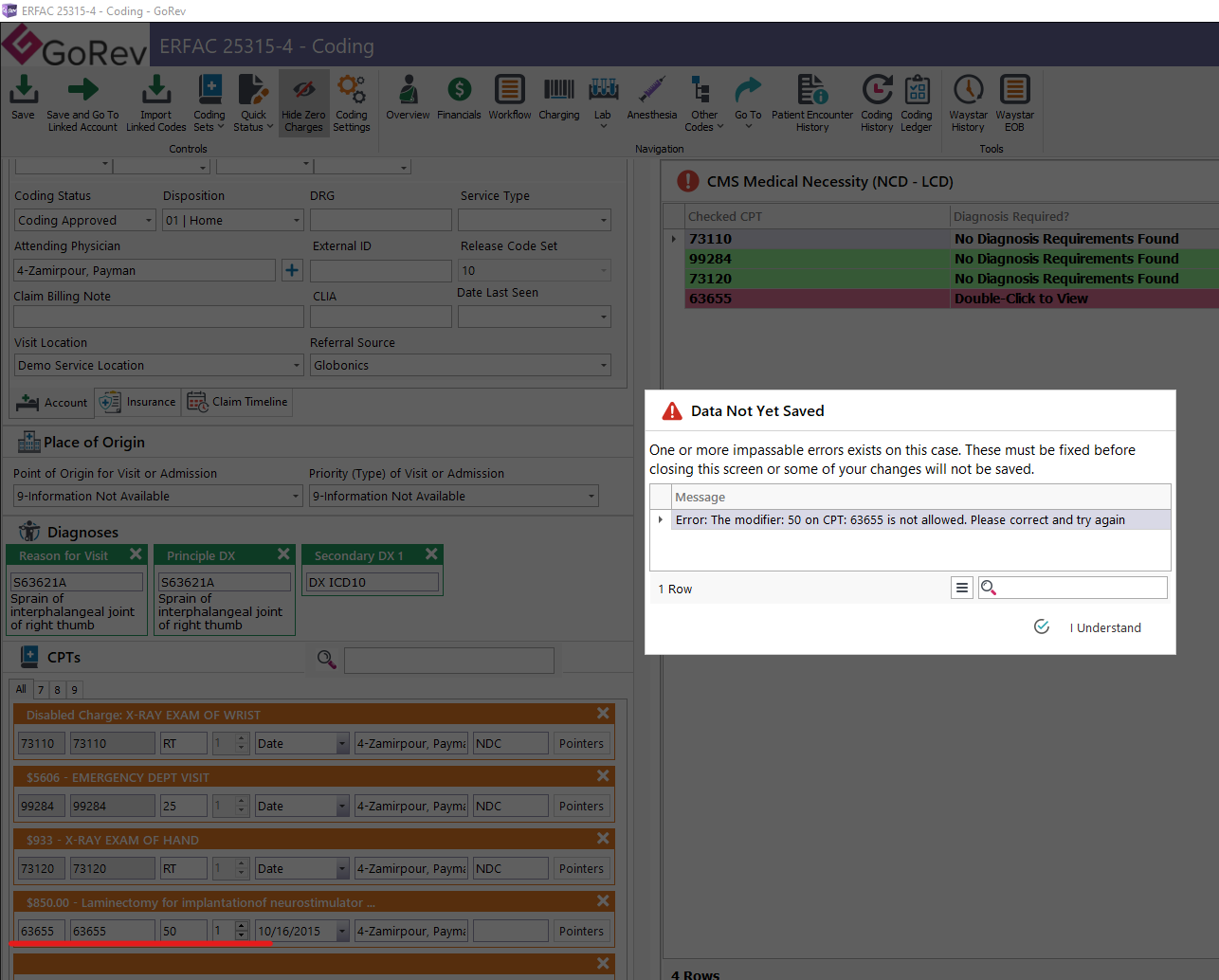Switch to the Account tab
The height and width of the screenshot is (980, 1219).
click(x=53, y=403)
